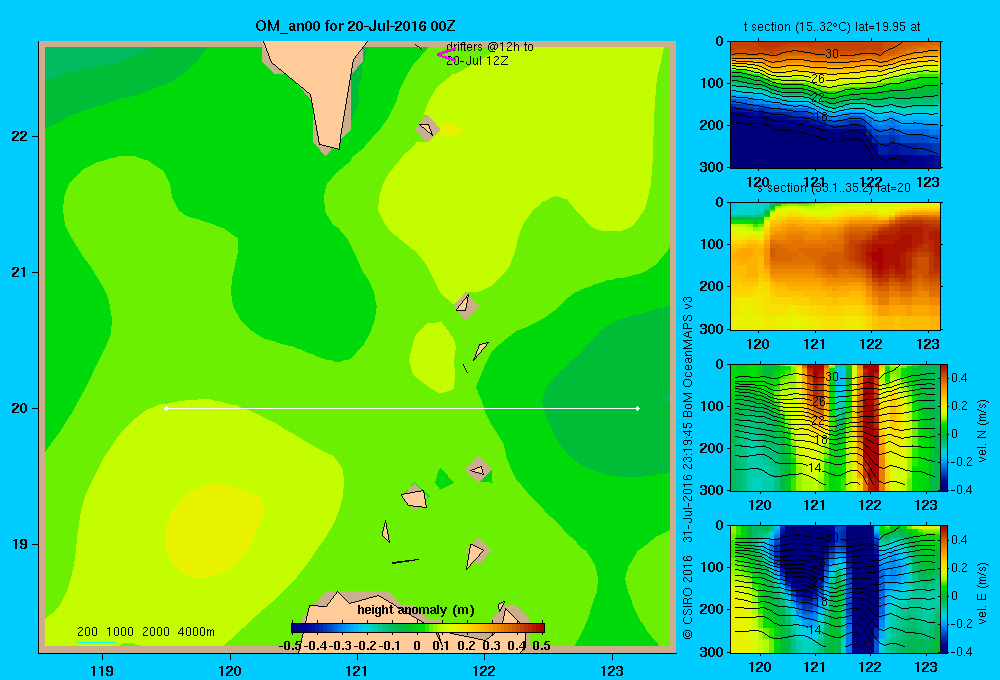Click longitude label '121' on main map axis
This screenshot has width=1000, height=680.
tap(357, 670)
